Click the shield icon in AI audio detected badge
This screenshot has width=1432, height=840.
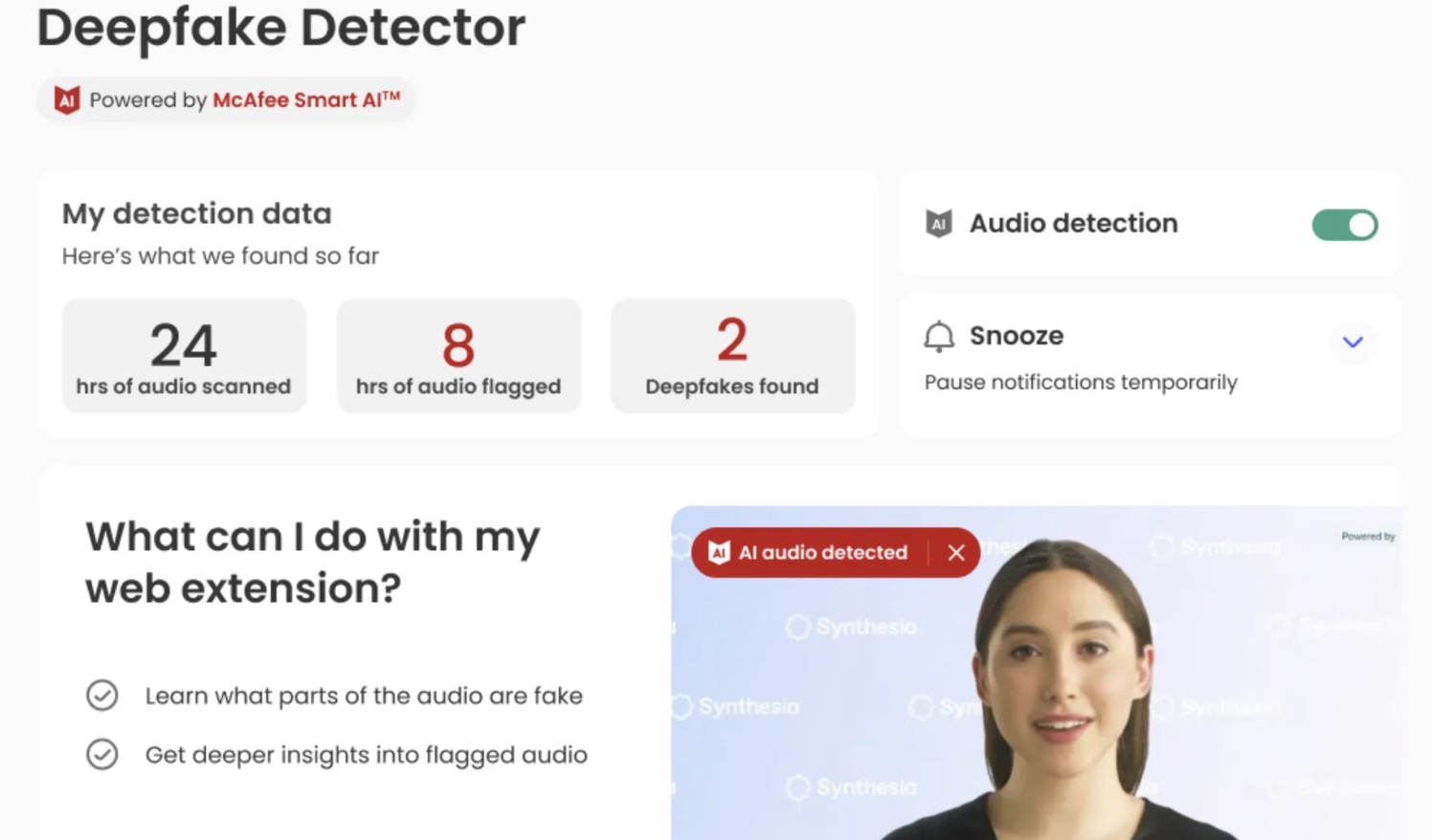click(719, 552)
